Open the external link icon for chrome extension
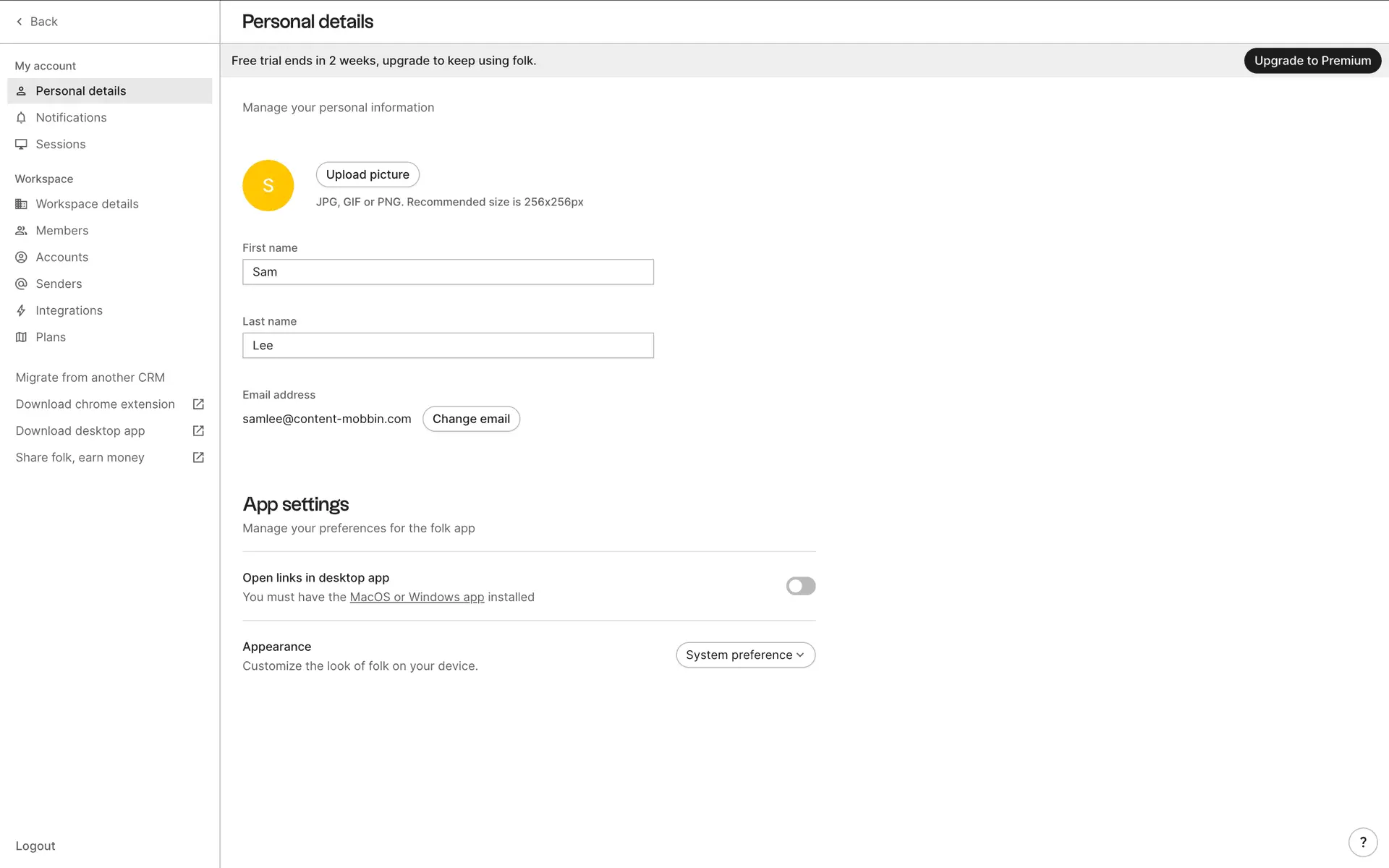The width and height of the screenshot is (1389, 868). coord(198,404)
